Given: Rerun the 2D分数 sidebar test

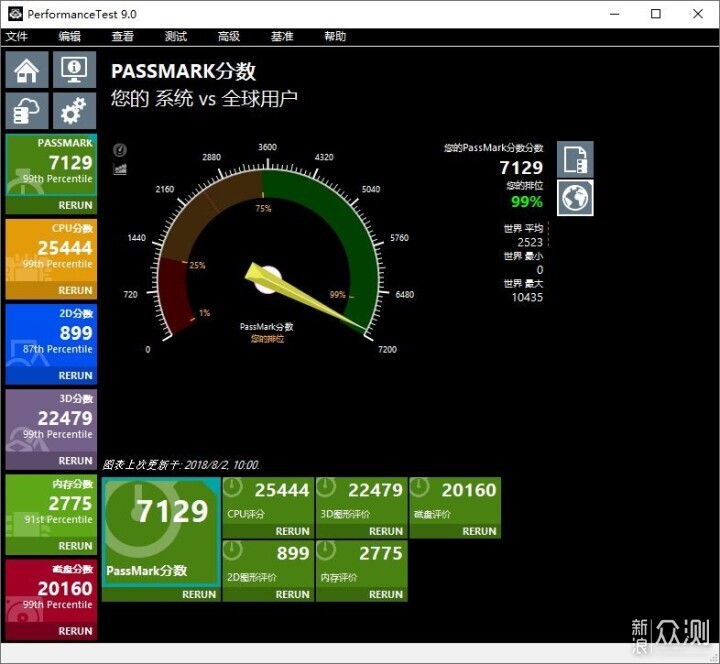Looking at the screenshot, I should click(75, 376).
